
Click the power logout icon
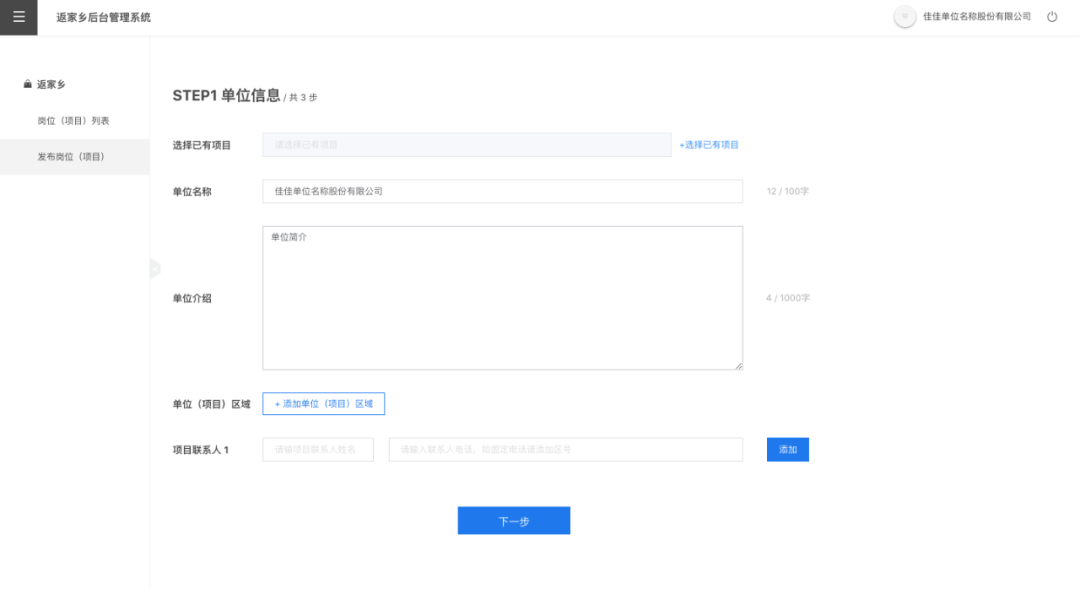[1052, 17]
